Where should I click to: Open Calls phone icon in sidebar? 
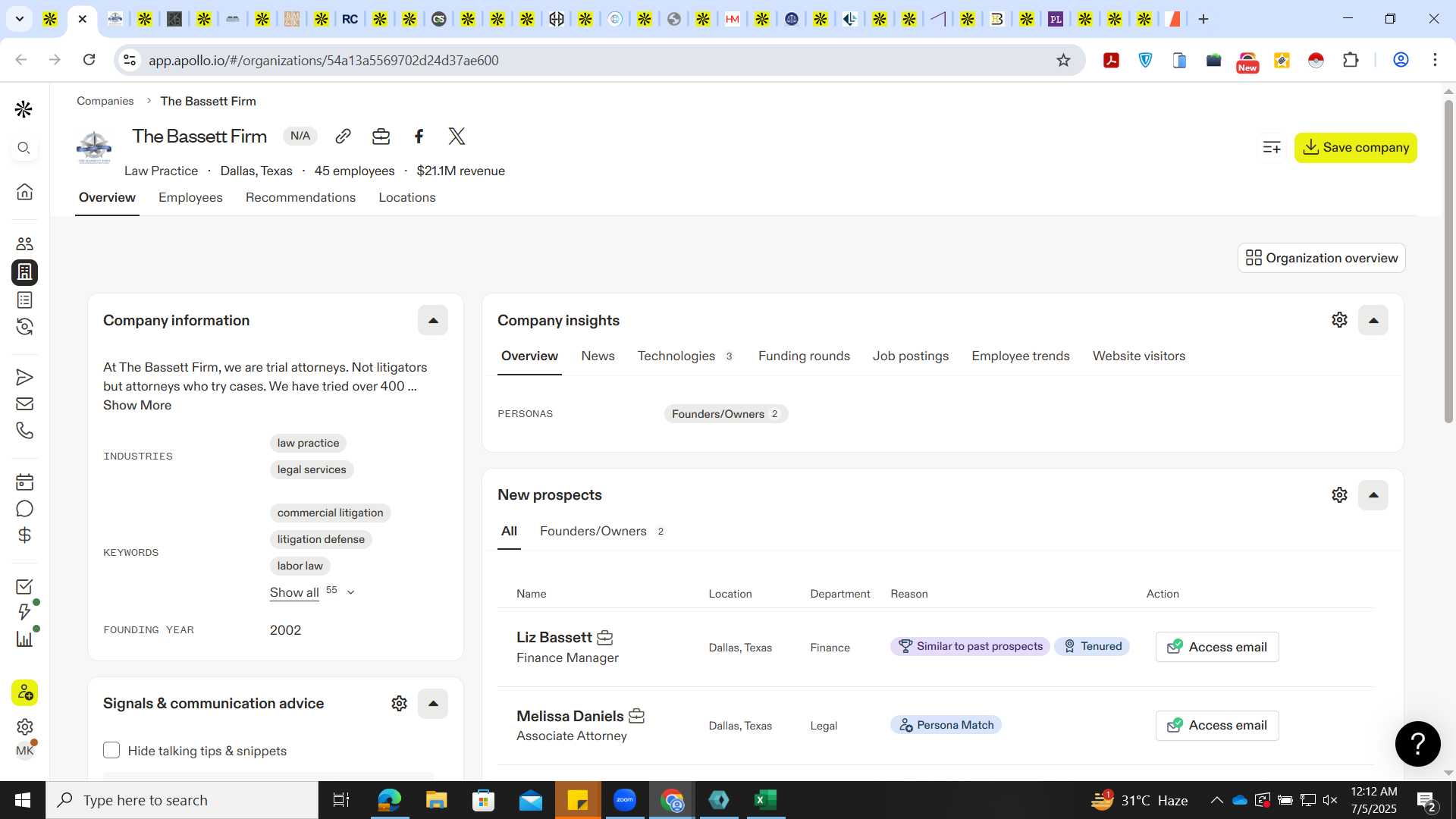pos(24,431)
